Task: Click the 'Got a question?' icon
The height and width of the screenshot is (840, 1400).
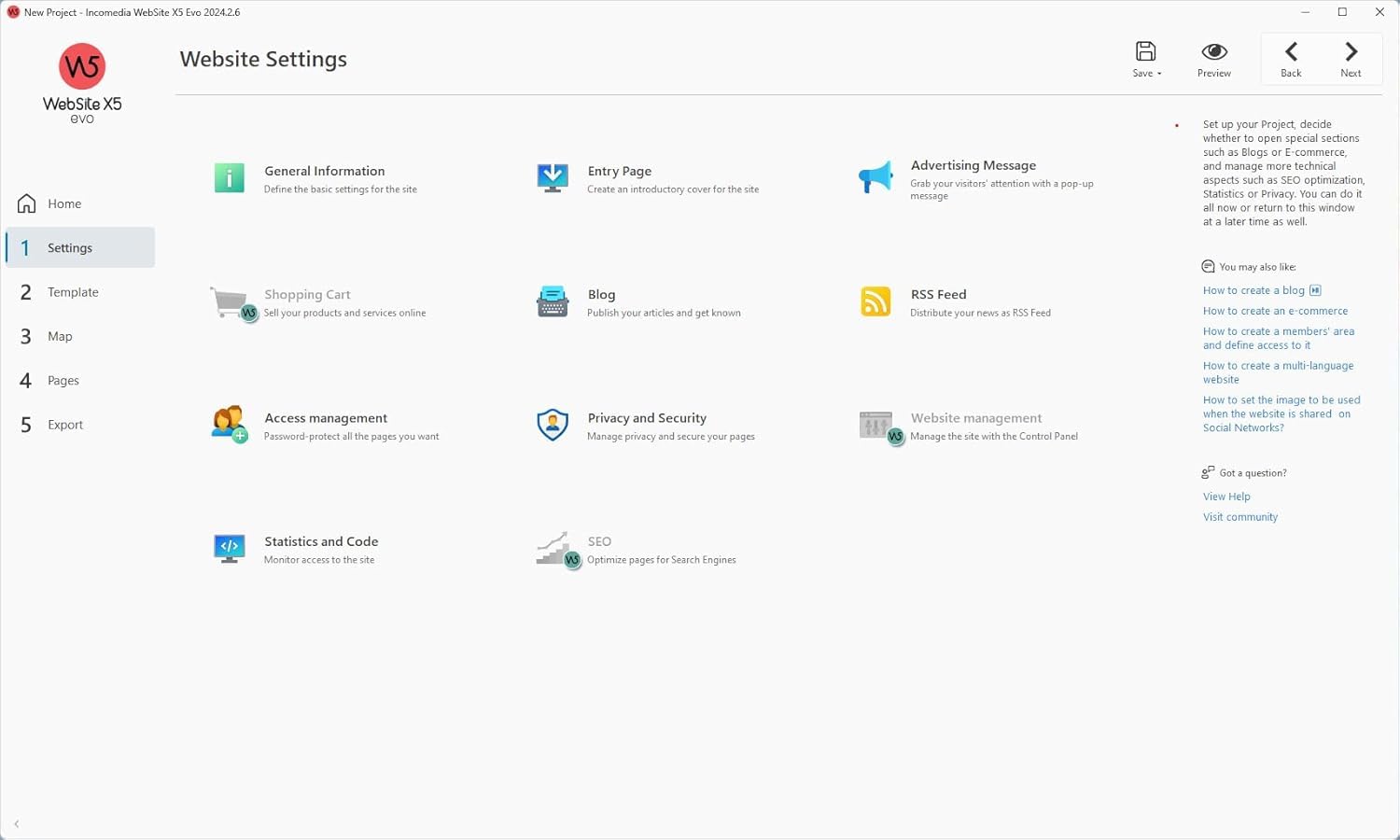Action: 1208,472
